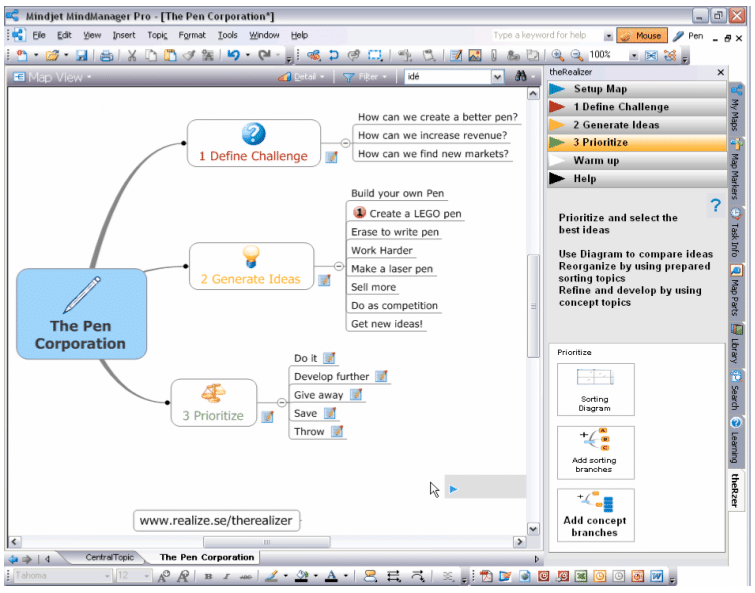Click the Setup Map step button

tap(637, 89)
